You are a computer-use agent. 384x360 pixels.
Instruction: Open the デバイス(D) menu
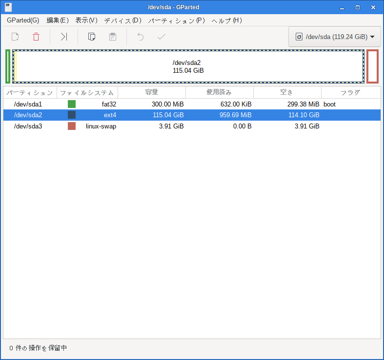(x=123, y=20)
